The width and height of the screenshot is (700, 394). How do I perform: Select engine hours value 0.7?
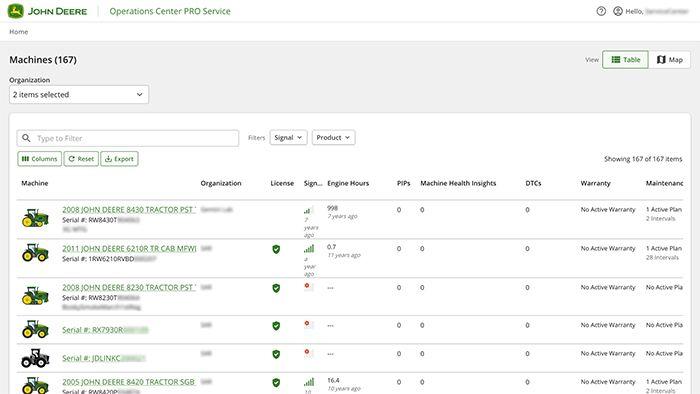pyautogui.click(x=332, y=247)
